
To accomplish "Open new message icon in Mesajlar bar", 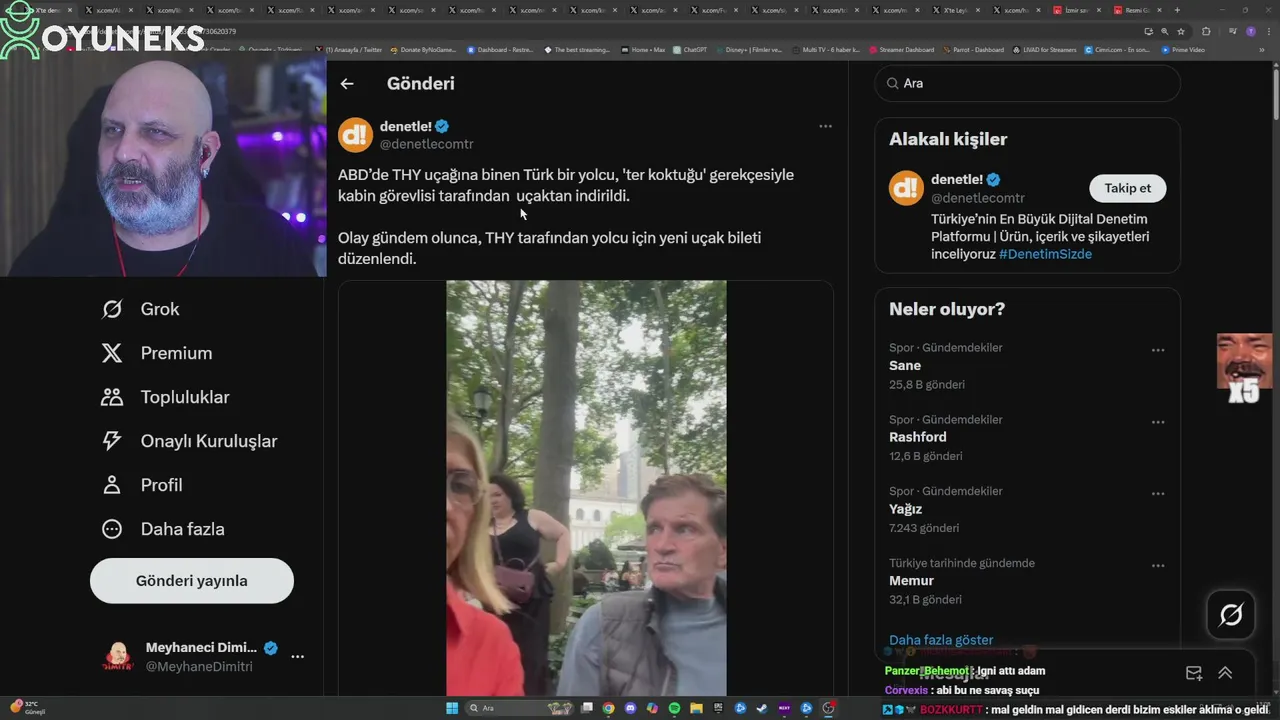I will pos(1194,673).
